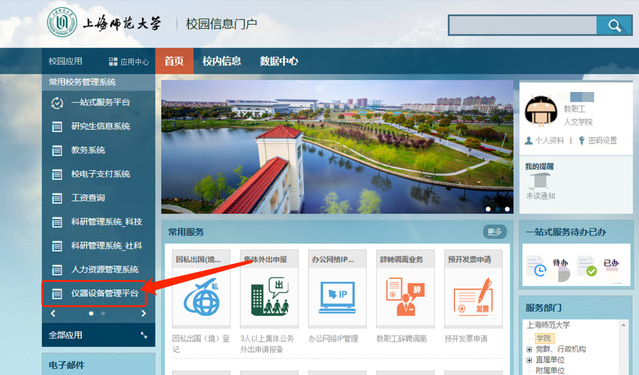This screenshot has width=639, height=375.
Task: Open the 因私出国 globe airplane service icon
Action: coord(201,296)
